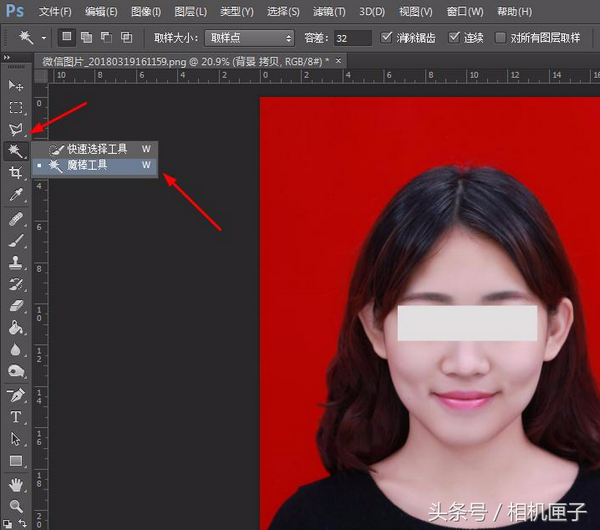Open the 滤镜(T) menu
This screenshot has width=600, height=530.
pos(329,12)
